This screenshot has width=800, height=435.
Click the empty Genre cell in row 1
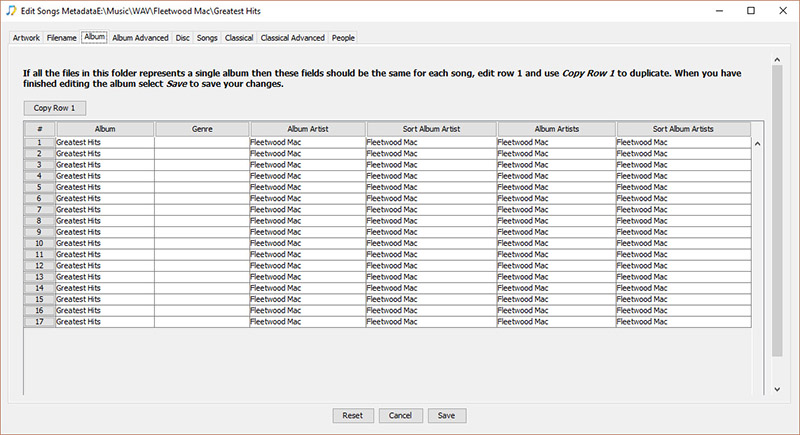click(x=202, y=142)
